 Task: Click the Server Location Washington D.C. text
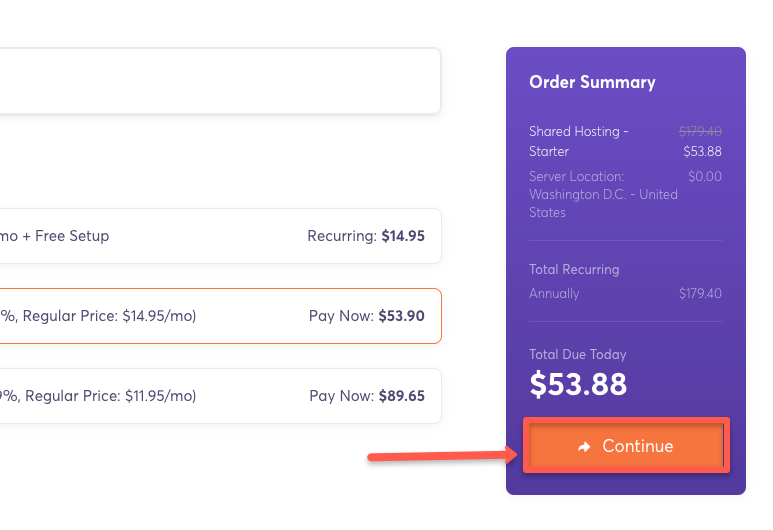(603, 194)
